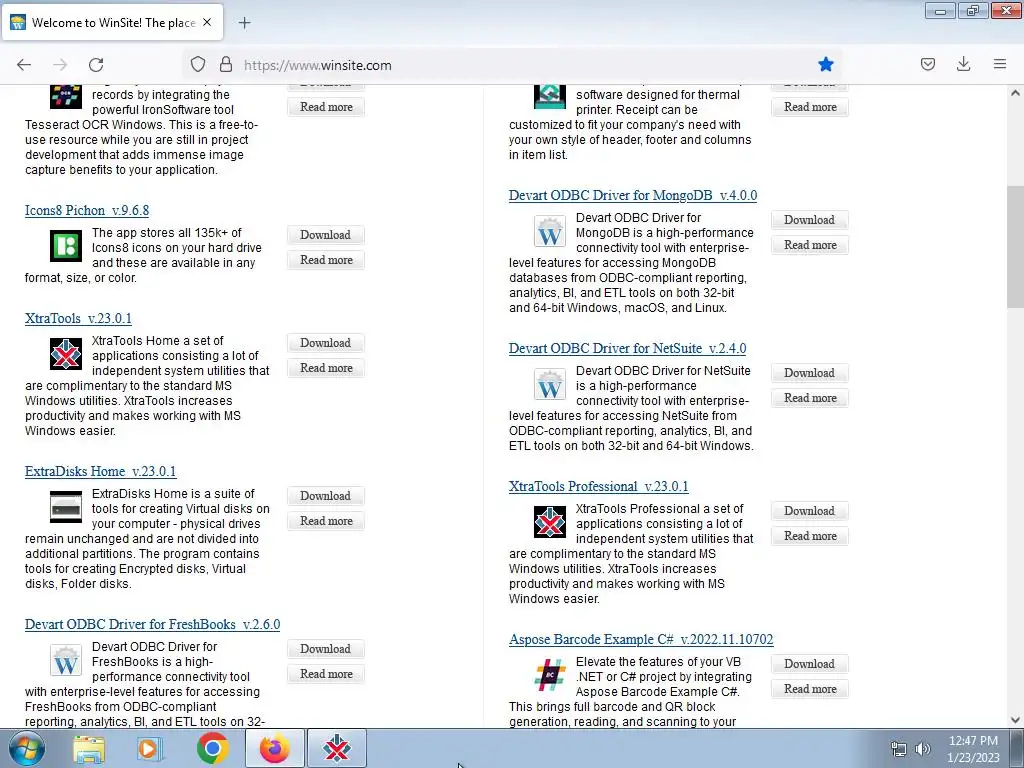The height and width of the screenshot is (768, 1024).
Task: Click the page scrollbar down arrow
Action: point(1015,720)
